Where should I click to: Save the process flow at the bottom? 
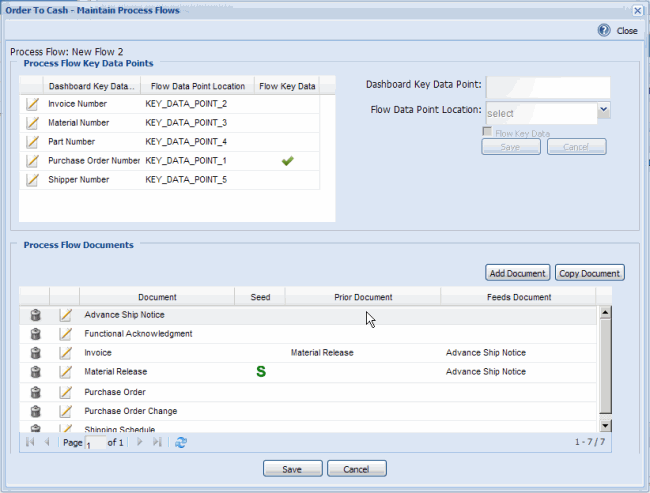(x=292, y=469)
